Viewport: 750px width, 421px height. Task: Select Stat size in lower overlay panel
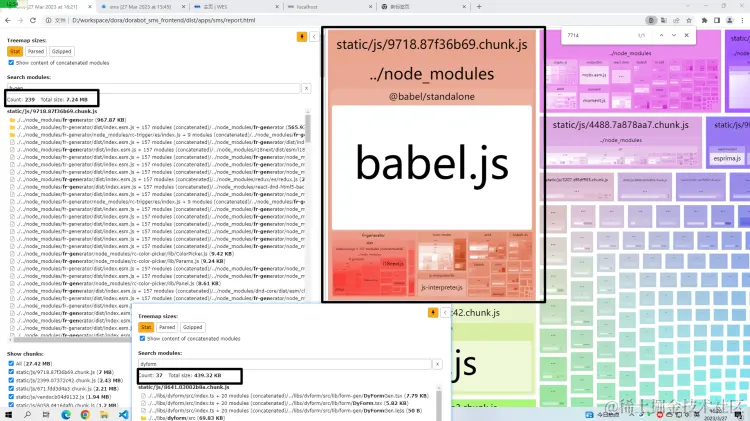[146, 327]
